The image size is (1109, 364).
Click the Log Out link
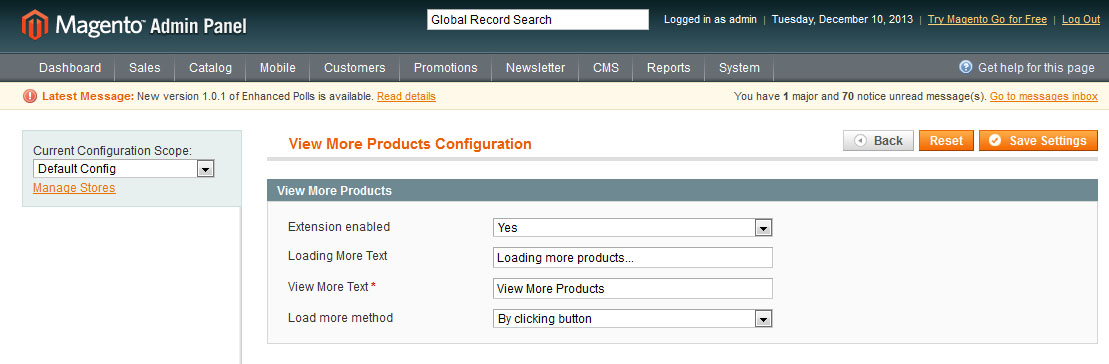(x=1081, y=20)
